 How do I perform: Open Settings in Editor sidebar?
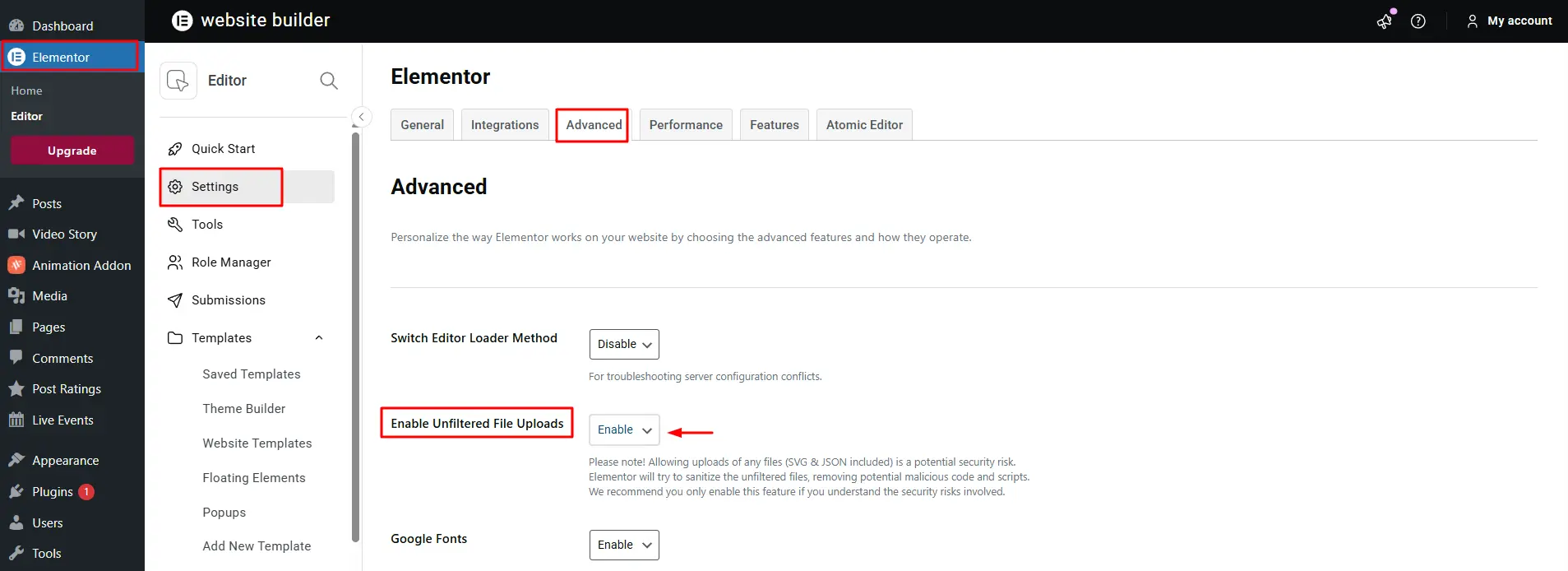coord(247,187)
